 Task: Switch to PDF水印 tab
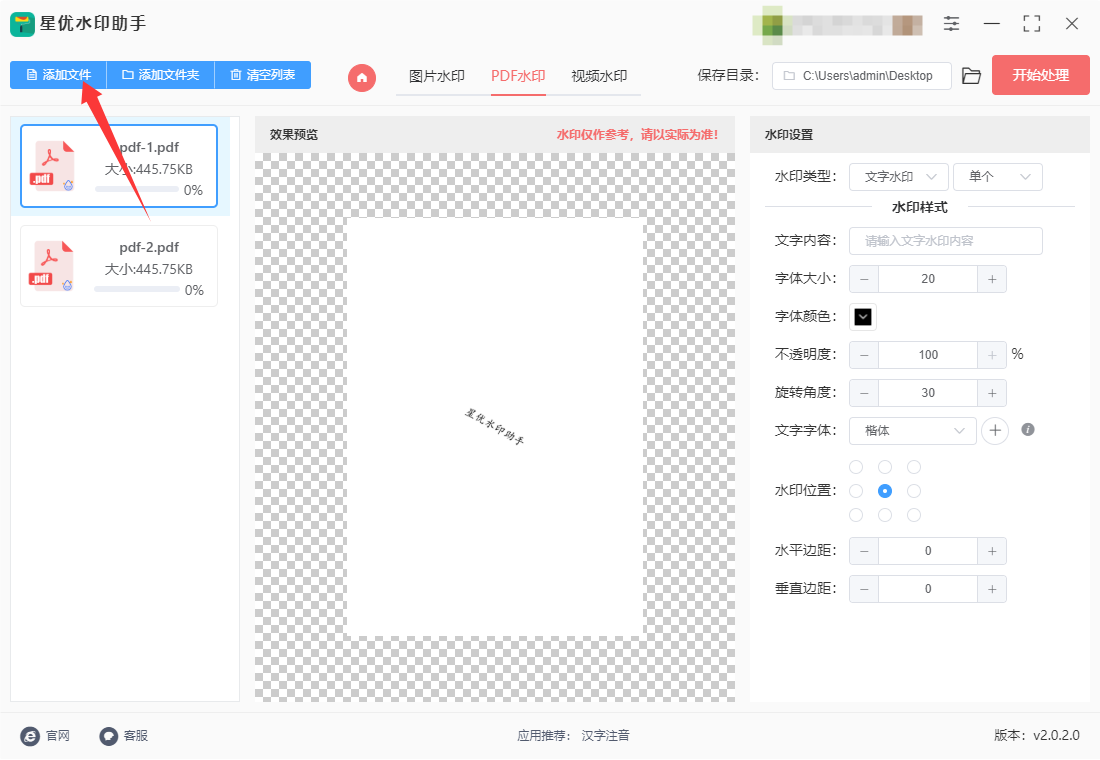coord(518,76)
